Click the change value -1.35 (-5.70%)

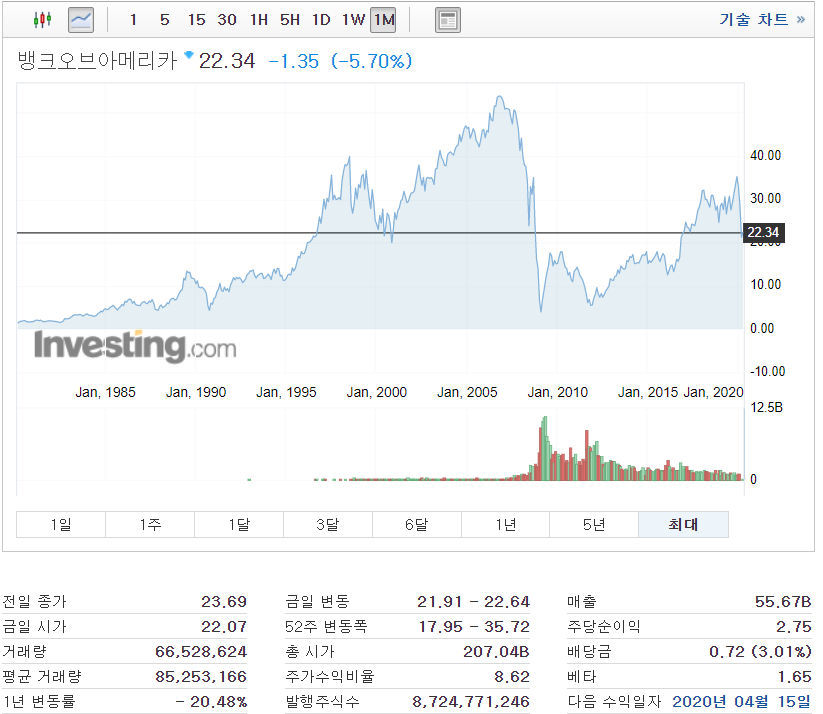(x=340, y=61)
